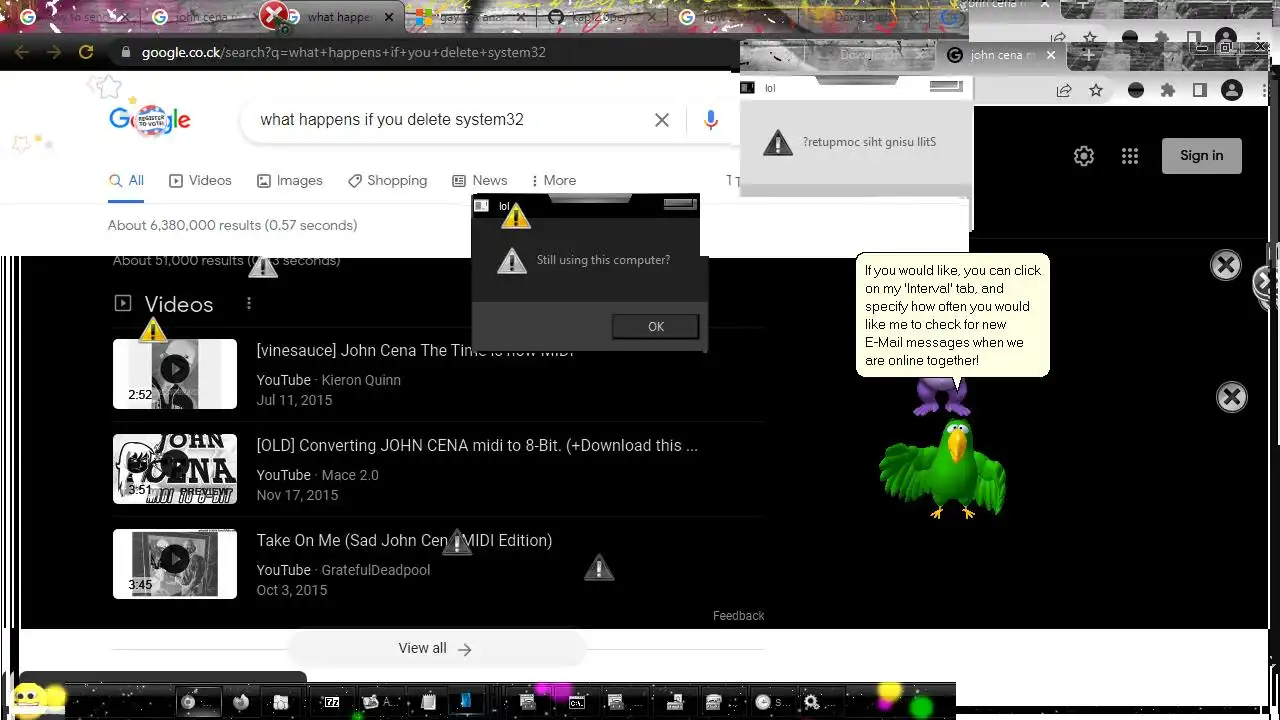Screen dimensions: 1280x720
Task: Open Google quick settings gear
Action: [x=1084, y=156]
